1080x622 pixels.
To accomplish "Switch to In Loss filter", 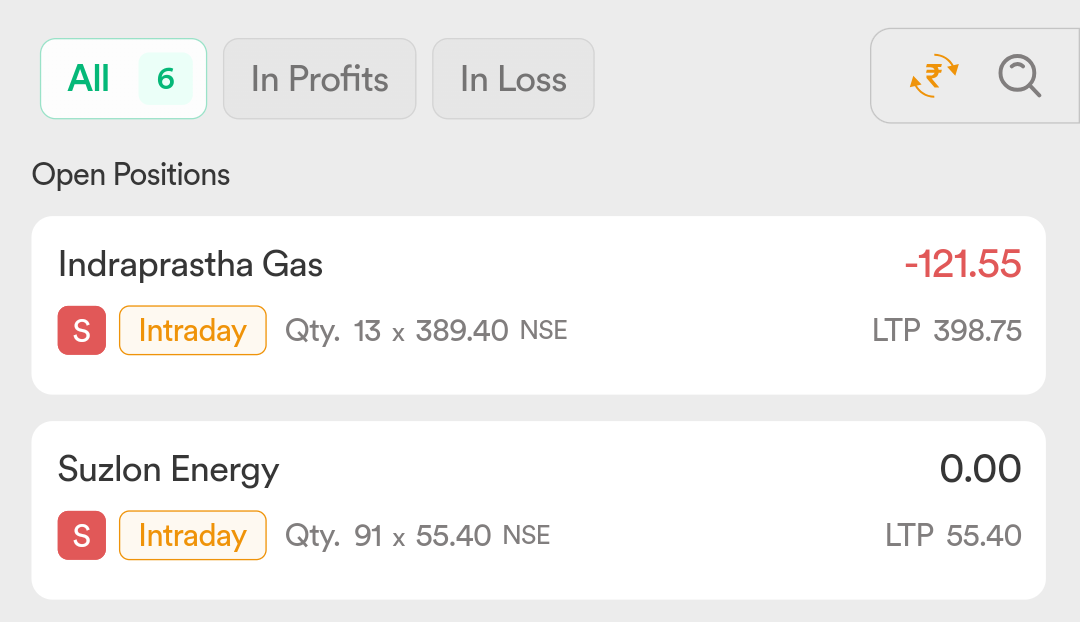I will point(513,79).
